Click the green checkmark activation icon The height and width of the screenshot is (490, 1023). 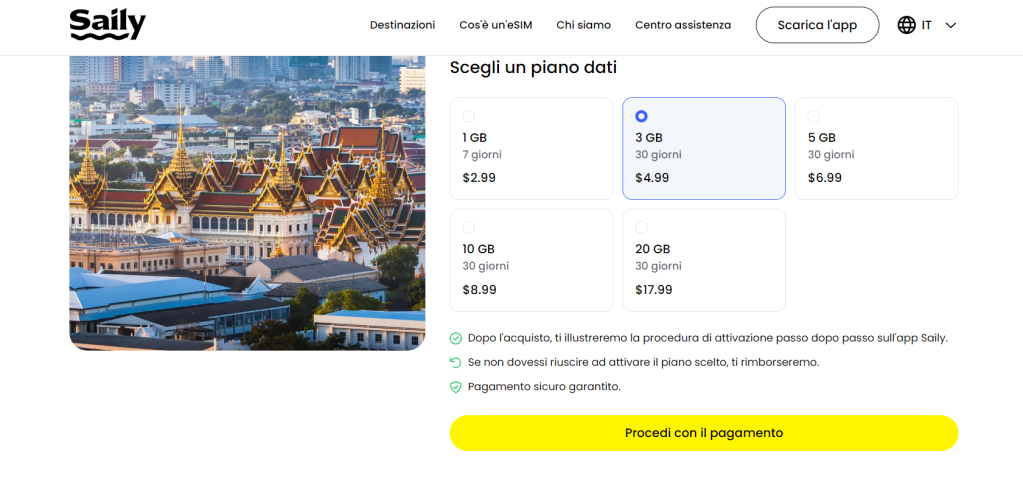[456, 338]
